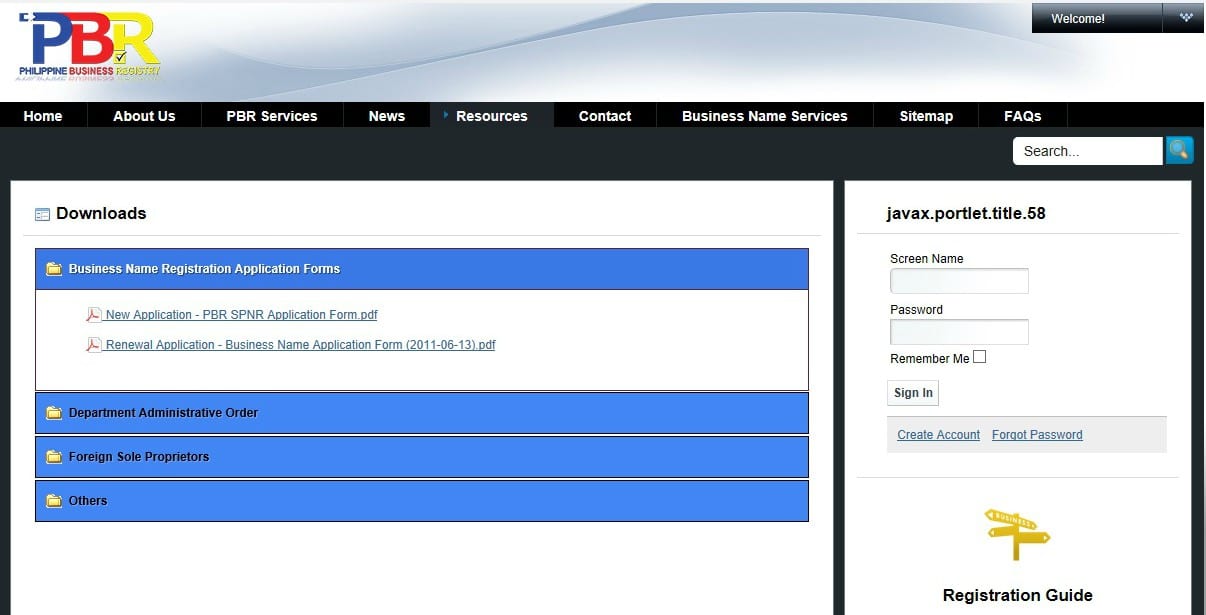Click the Welcome! label in top bar
Screen dimensions: 1206x615
point(1078,19)
